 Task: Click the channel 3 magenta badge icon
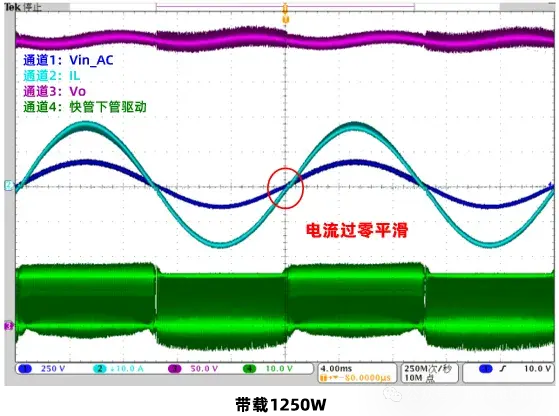click(x=174, y=369)
